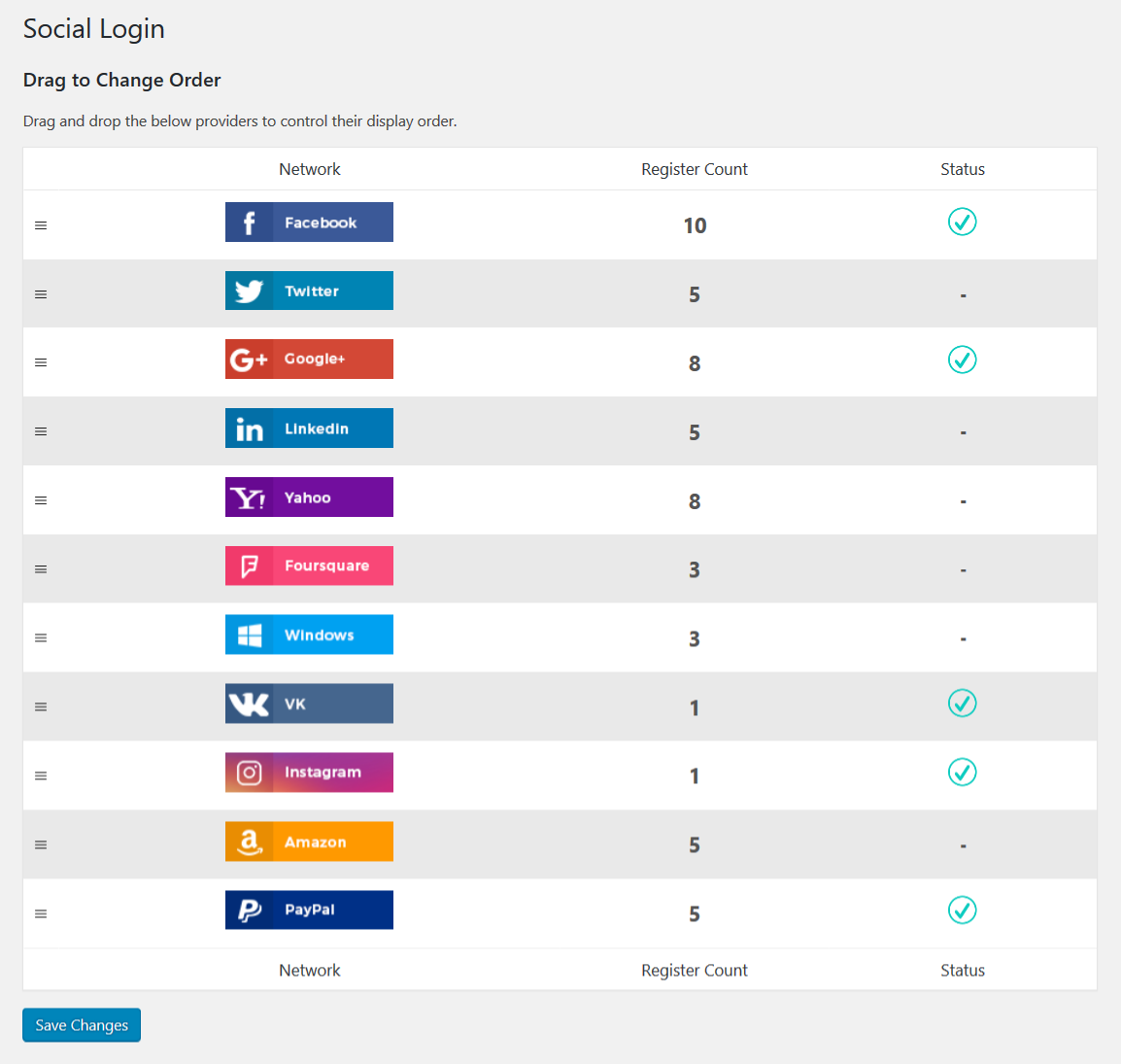Screen dimensions: 1121x1064
Task: Click the PayPal provider button
Action: (309, 910)
